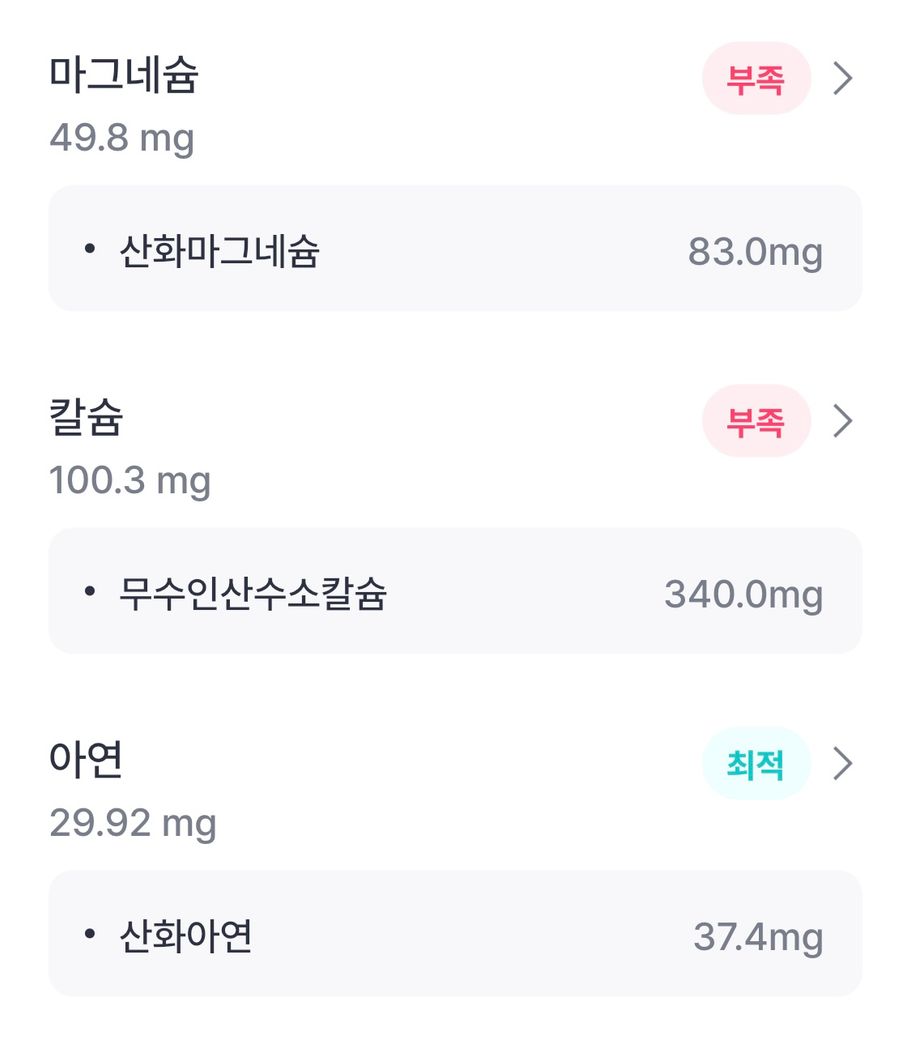Tap the 최적 badge for 아연

pyautogui.click(x=756, y=764)
